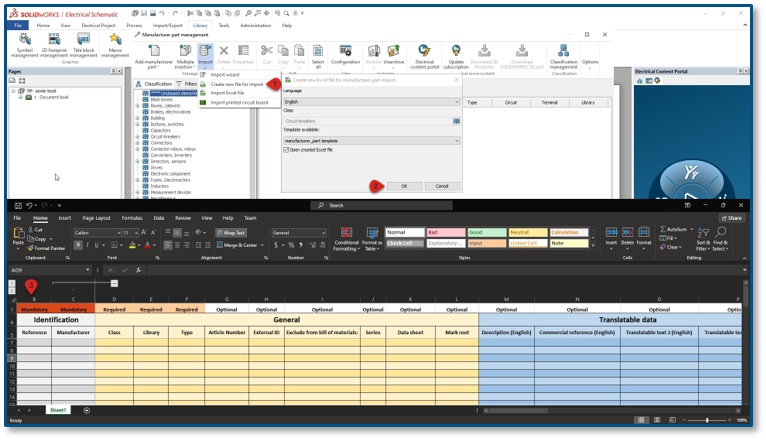Open the Language dropdown set to English
The width and height of the screenshot is (766, 440).
click(372, 102)
